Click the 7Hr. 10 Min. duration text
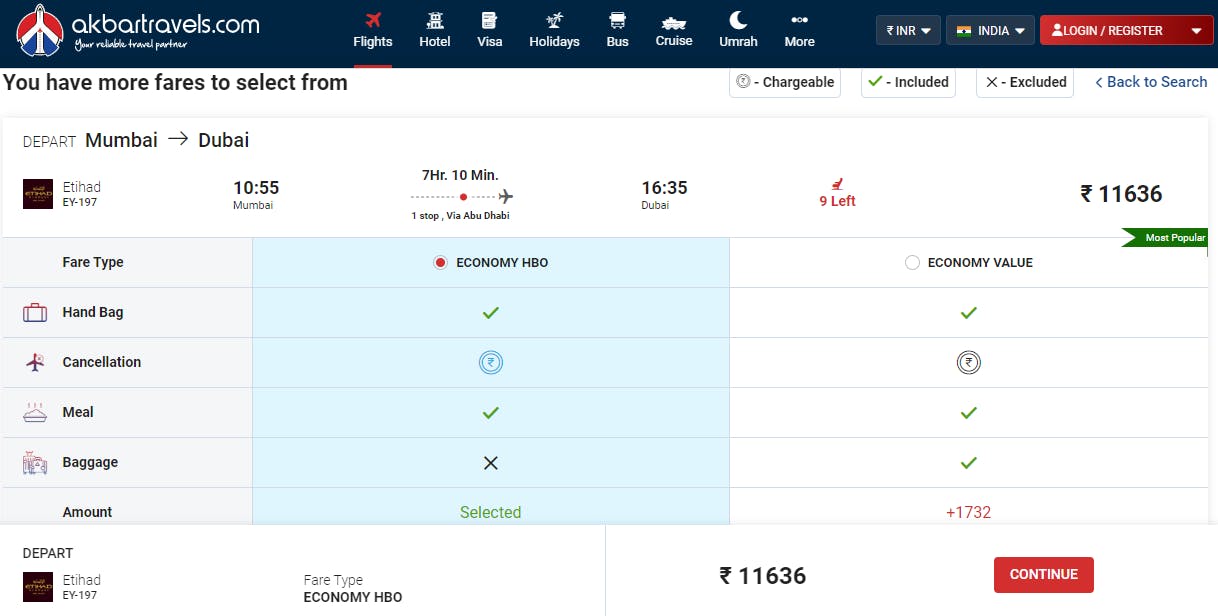Screen dimensions: 1218x616 [x=460, y=174]
